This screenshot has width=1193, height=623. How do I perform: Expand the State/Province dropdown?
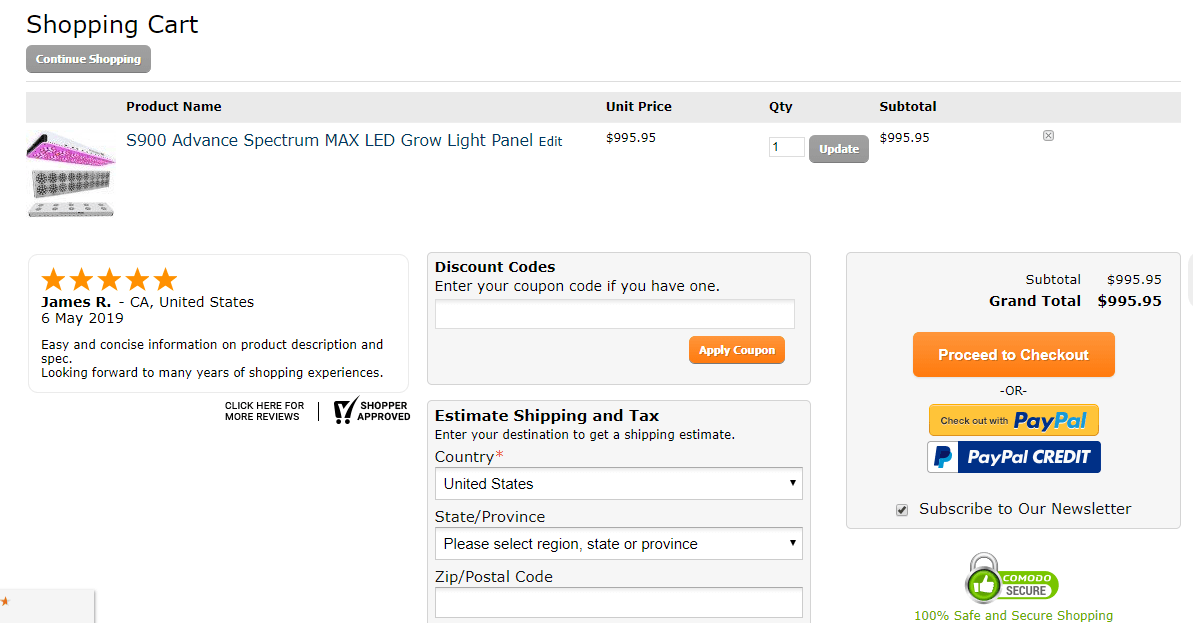click(x=619, y=544)
